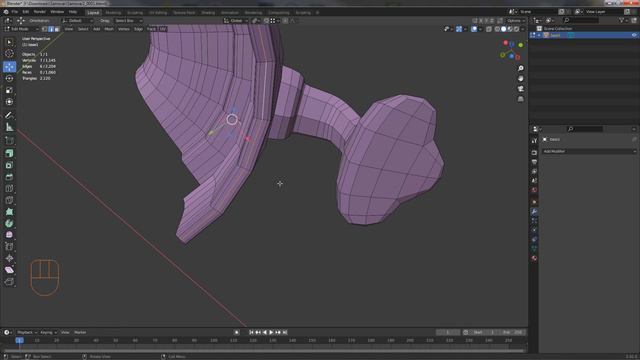Screen dimensions: 640x360
Task: Activate the Transform tool
Action: (x=9, y=102)
